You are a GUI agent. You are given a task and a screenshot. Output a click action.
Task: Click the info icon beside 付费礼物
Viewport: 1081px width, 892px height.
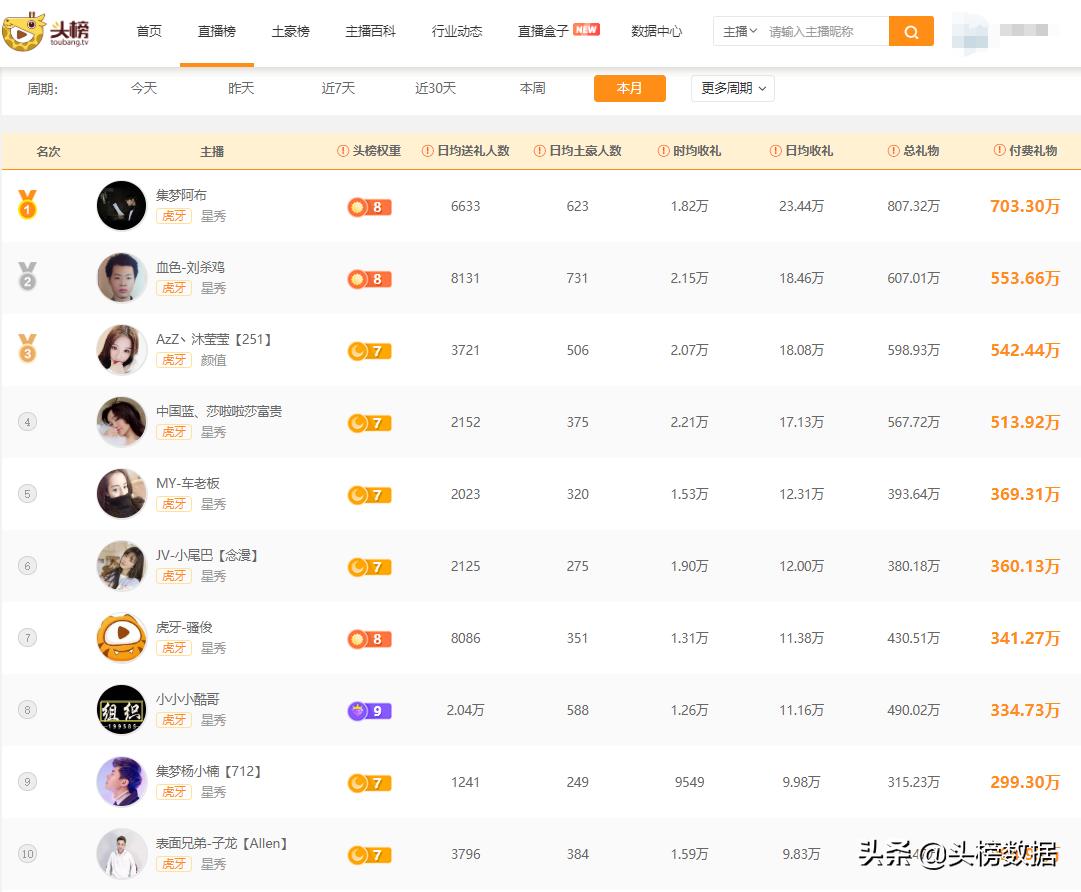999,151
